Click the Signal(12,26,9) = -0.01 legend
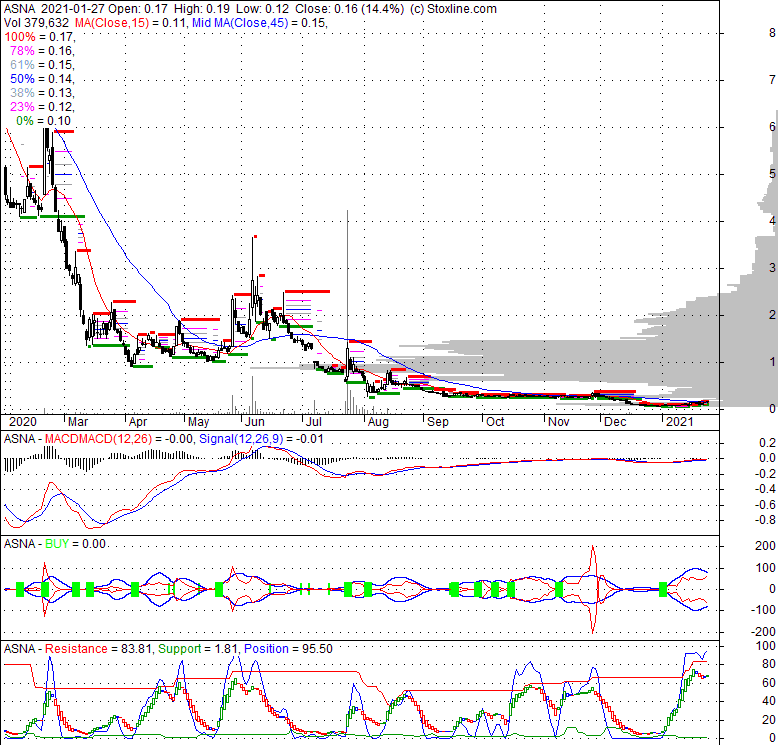The image size is (780, 745). (261, 439)
